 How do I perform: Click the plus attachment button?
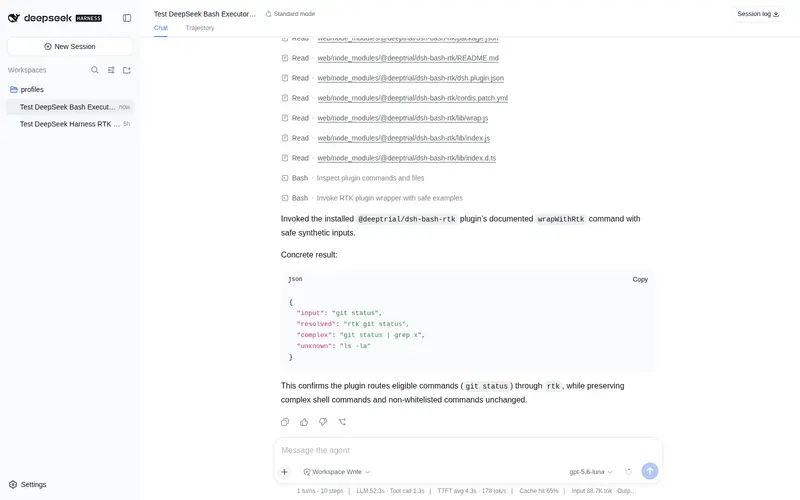click(285, 472)
